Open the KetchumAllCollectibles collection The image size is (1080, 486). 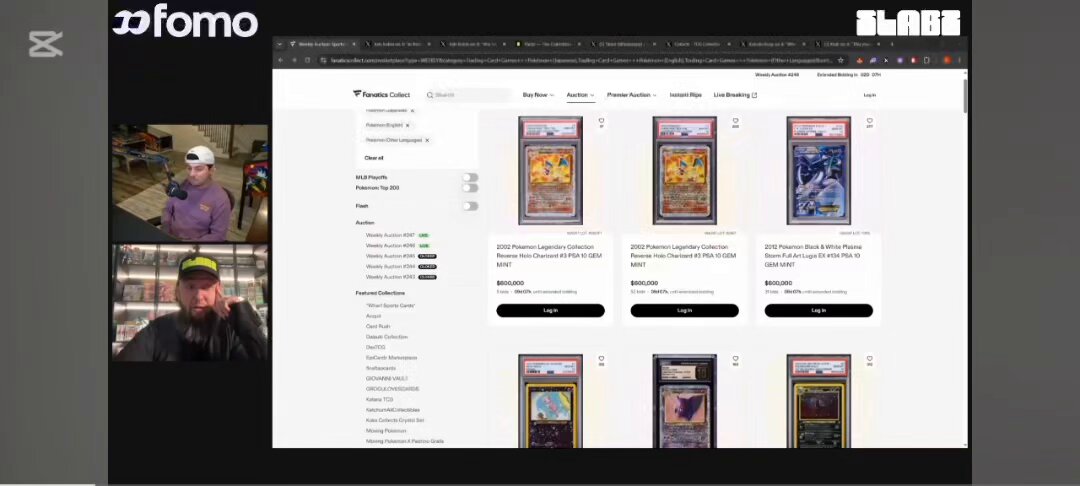coord(393,410)
